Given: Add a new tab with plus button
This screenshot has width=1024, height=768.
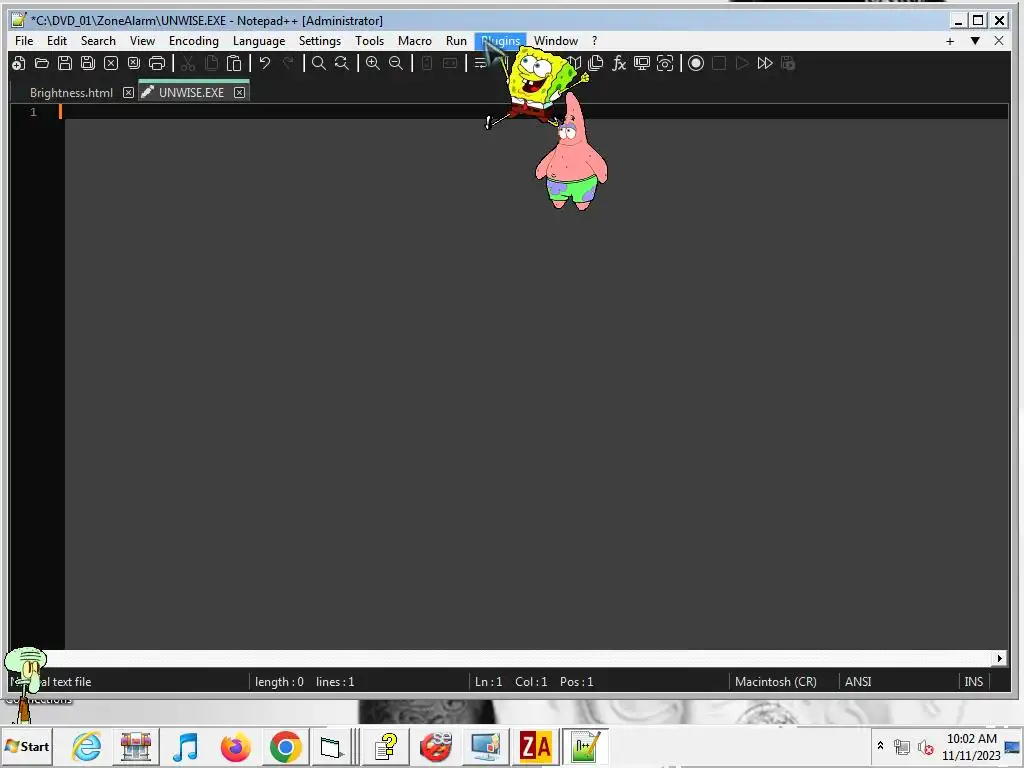Looking at the screenshot, I should (950, 41).
